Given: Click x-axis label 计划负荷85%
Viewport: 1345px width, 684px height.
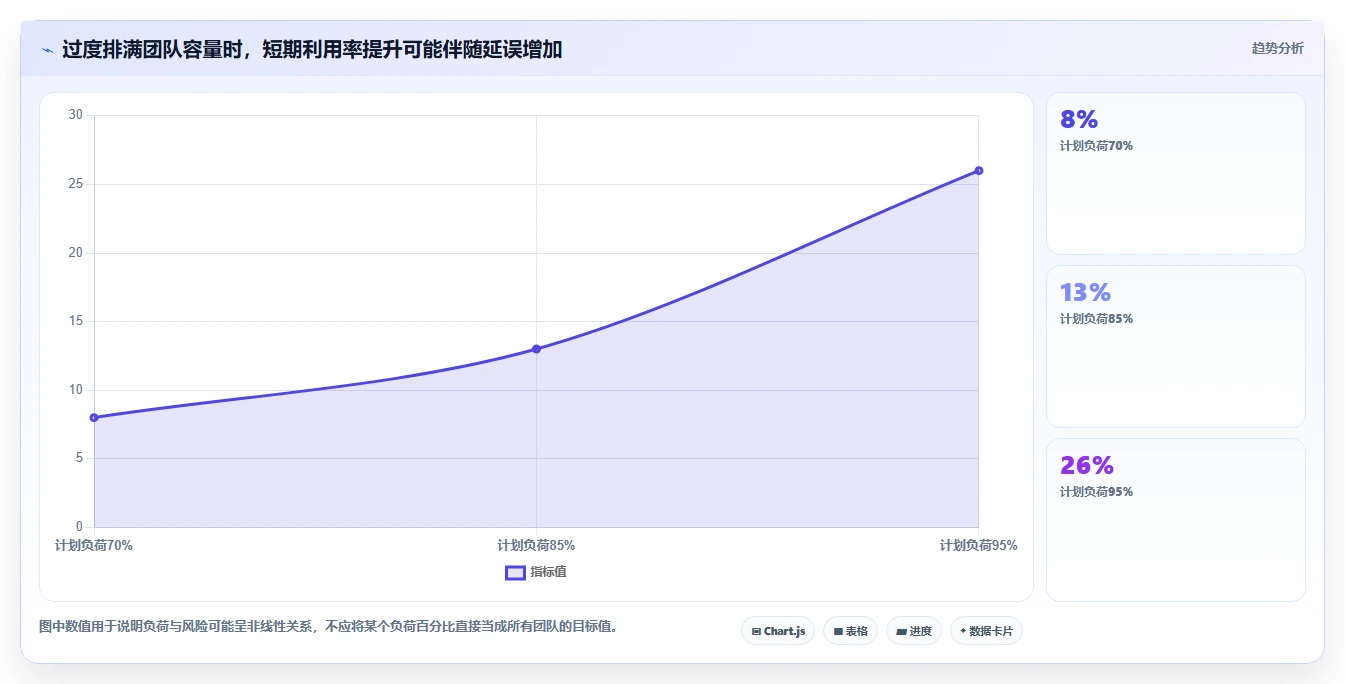Looking at the screenshot, I should 536,545.
